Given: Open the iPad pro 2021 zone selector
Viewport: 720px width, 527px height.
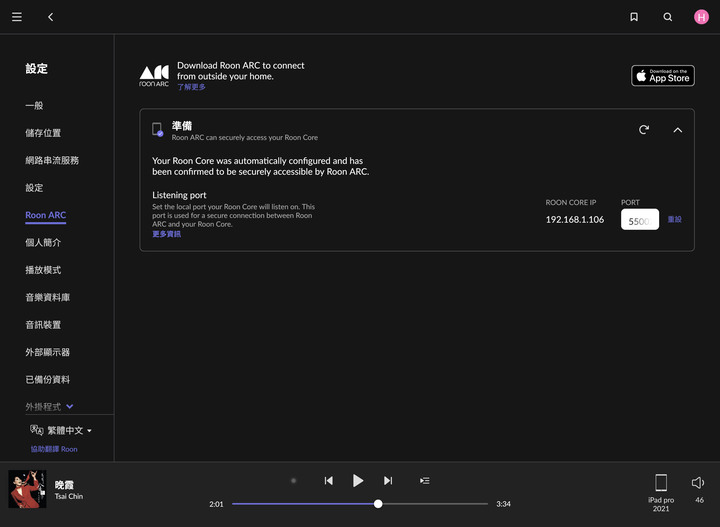Looking at the screenshot, I should click(661, 493).
